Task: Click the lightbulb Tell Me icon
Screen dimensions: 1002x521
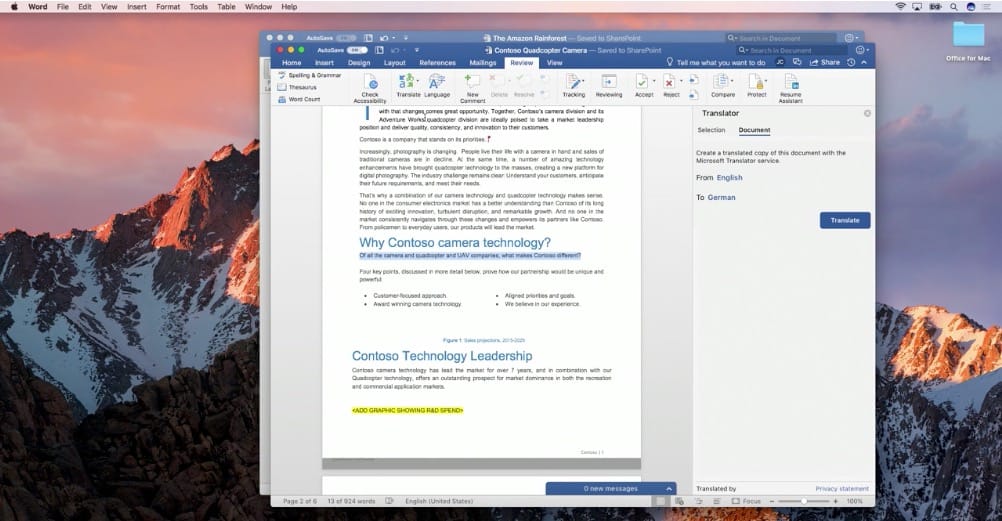Action: [x=670, y=62]
